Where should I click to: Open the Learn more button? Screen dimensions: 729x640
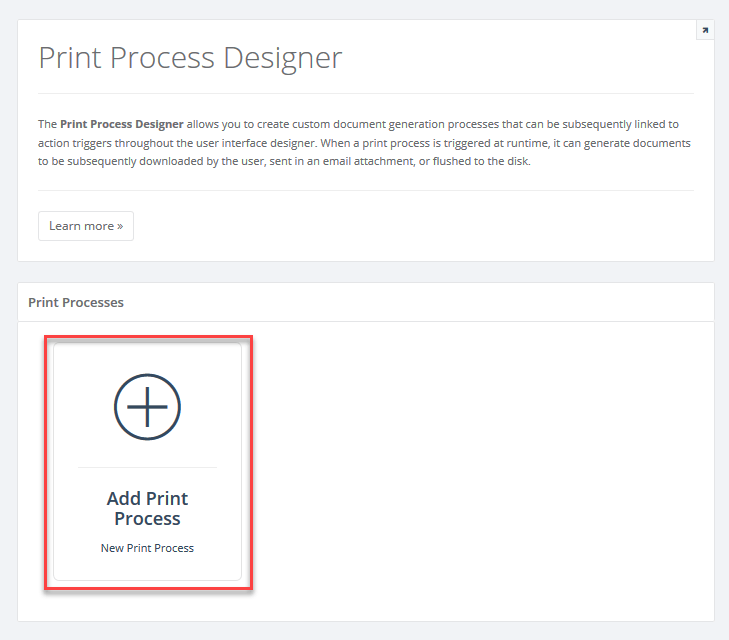click(x=86, y=226)
